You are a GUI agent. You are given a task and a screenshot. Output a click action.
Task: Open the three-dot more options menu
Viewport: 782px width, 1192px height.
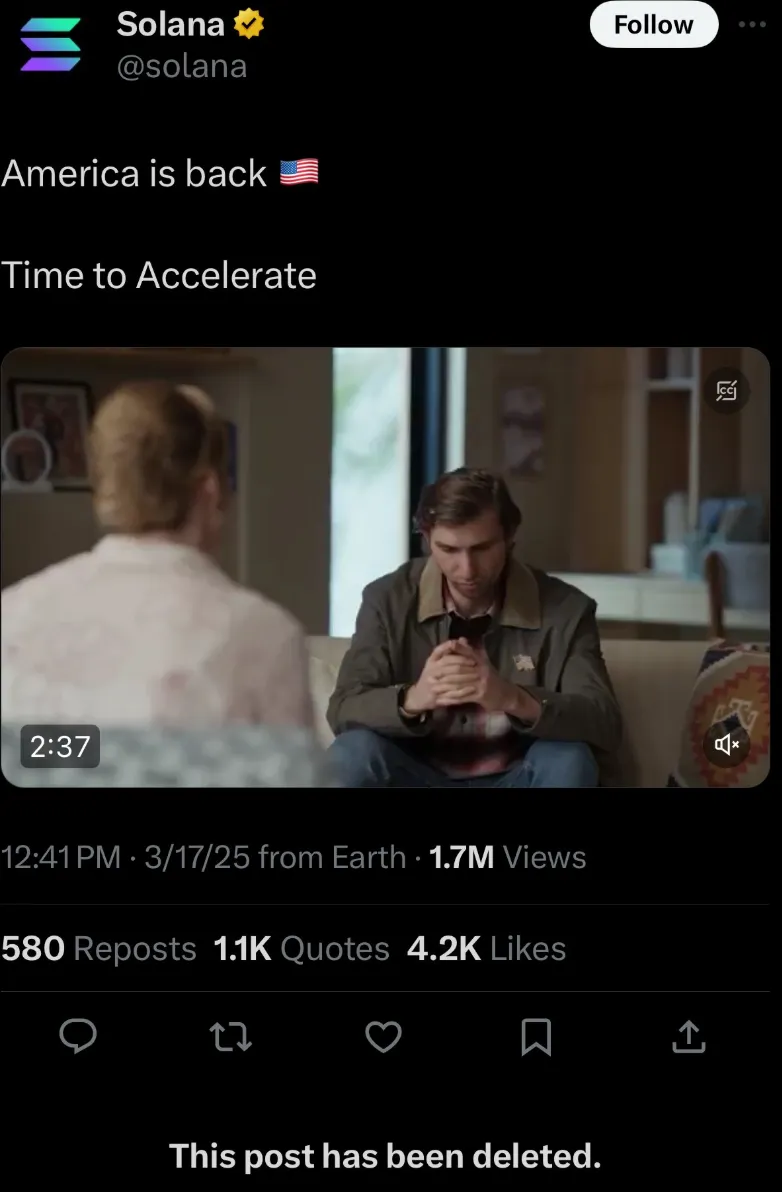click(752, 24)
